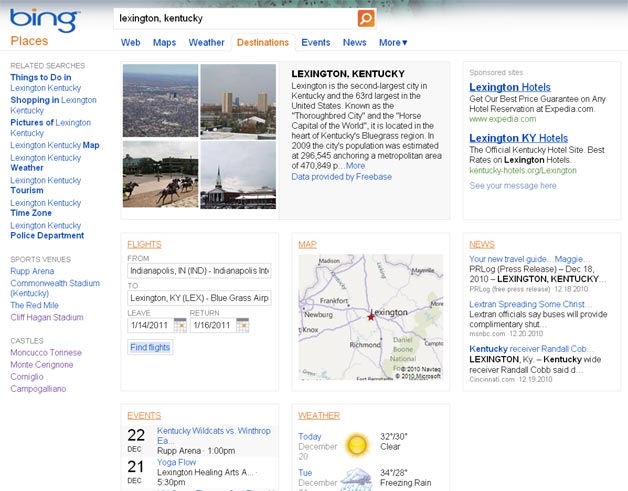Click the Find flights button
628x491 pixels.
[150, 347]
